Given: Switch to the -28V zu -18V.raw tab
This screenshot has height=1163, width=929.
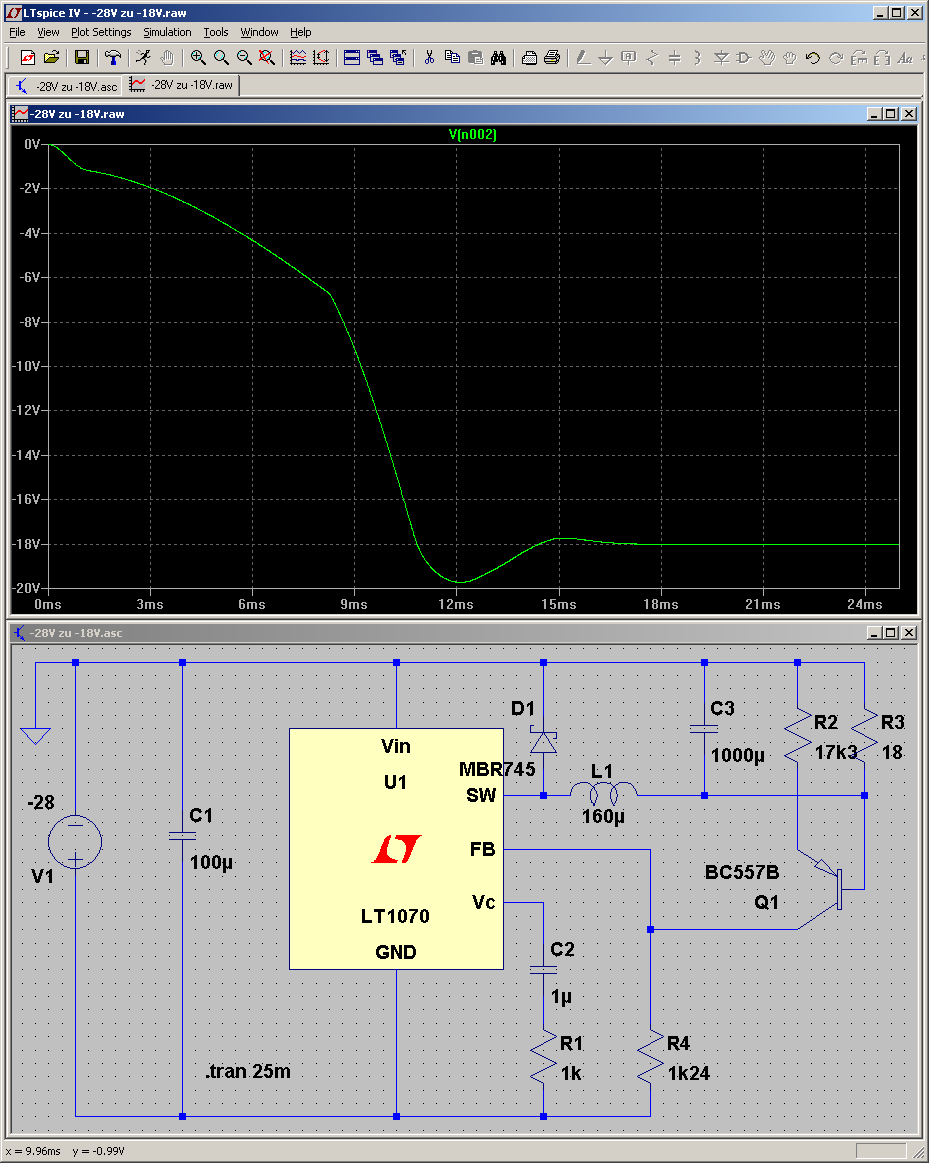Looking at the screenshot, I should coord(182,85).
